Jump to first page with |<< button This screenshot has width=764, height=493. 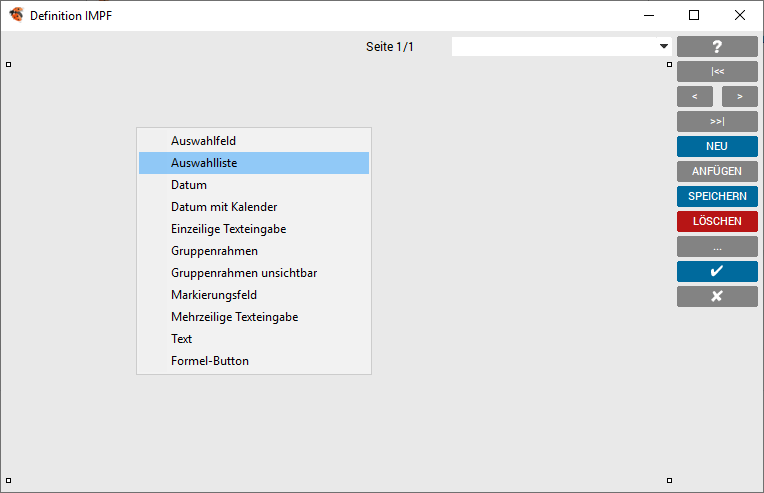click(717, 72)
